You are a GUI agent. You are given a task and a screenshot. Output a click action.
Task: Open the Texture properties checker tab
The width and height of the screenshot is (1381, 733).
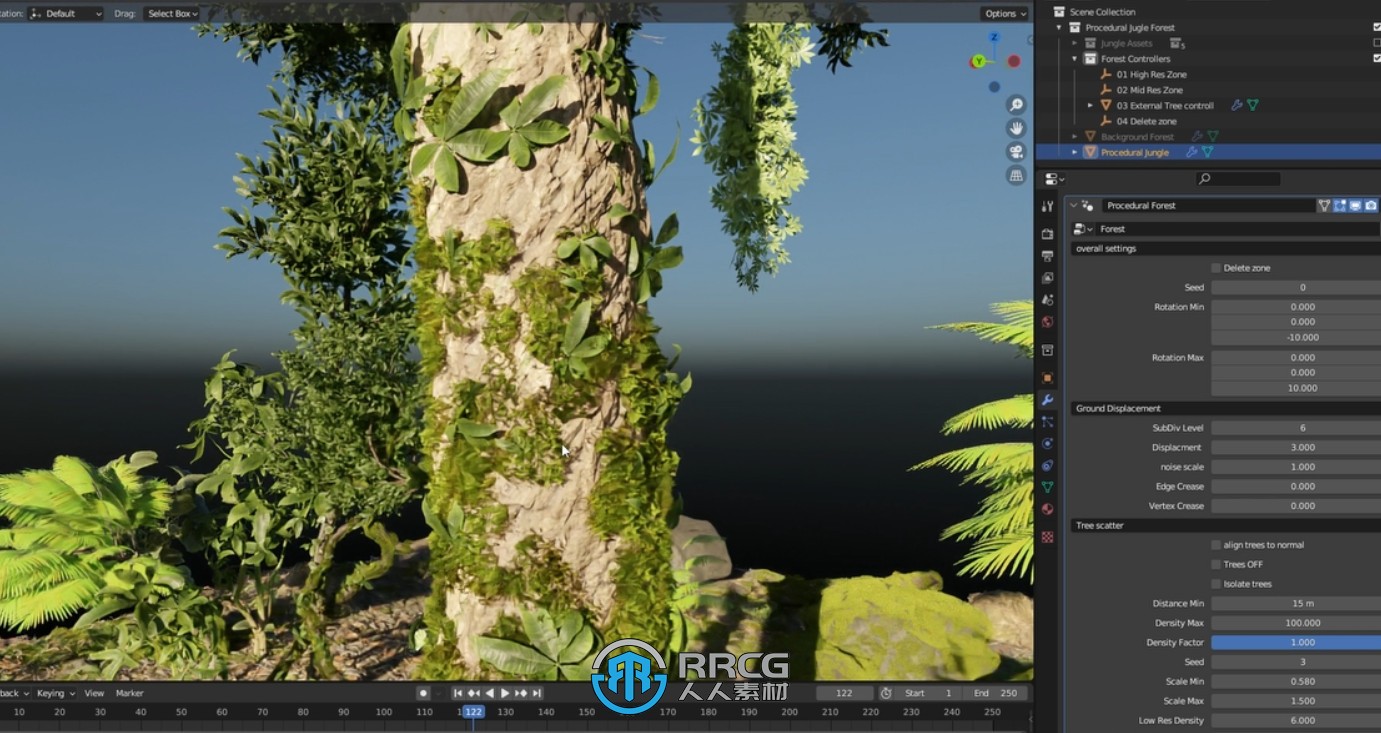(x=1047, y=537)
